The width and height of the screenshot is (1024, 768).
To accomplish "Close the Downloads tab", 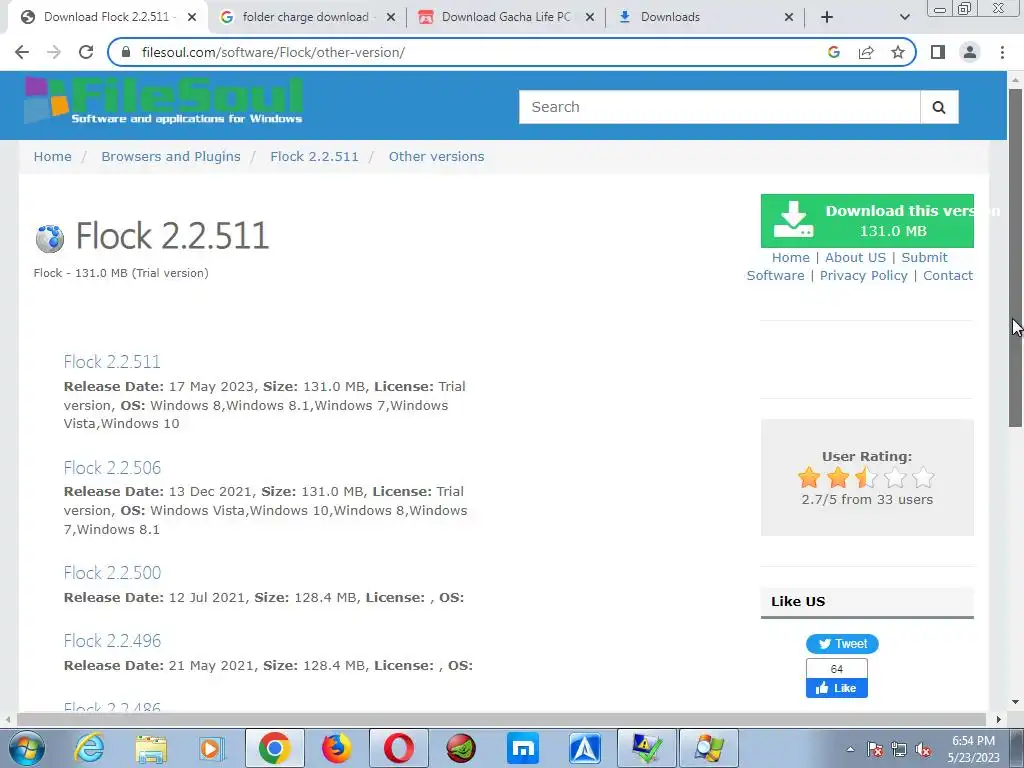I will point(788,17).
